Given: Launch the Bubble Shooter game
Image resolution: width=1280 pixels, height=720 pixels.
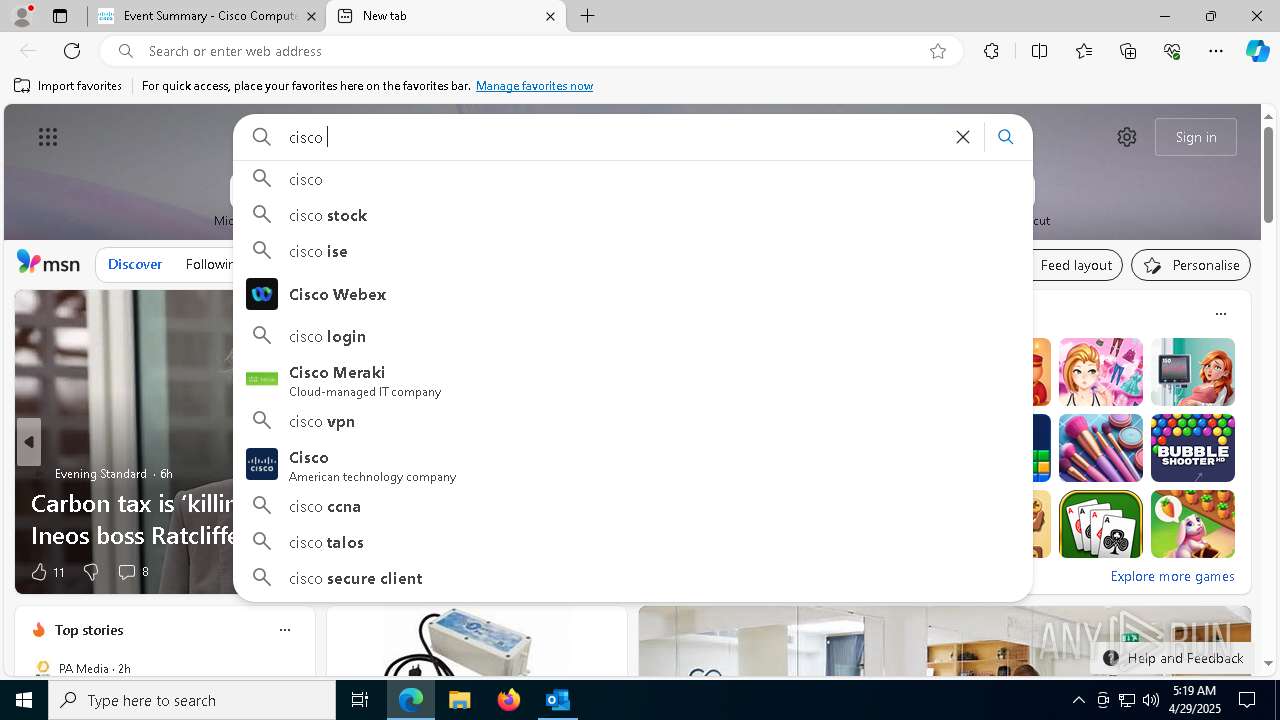Looking at the screenshot, I should (1193, 448).
